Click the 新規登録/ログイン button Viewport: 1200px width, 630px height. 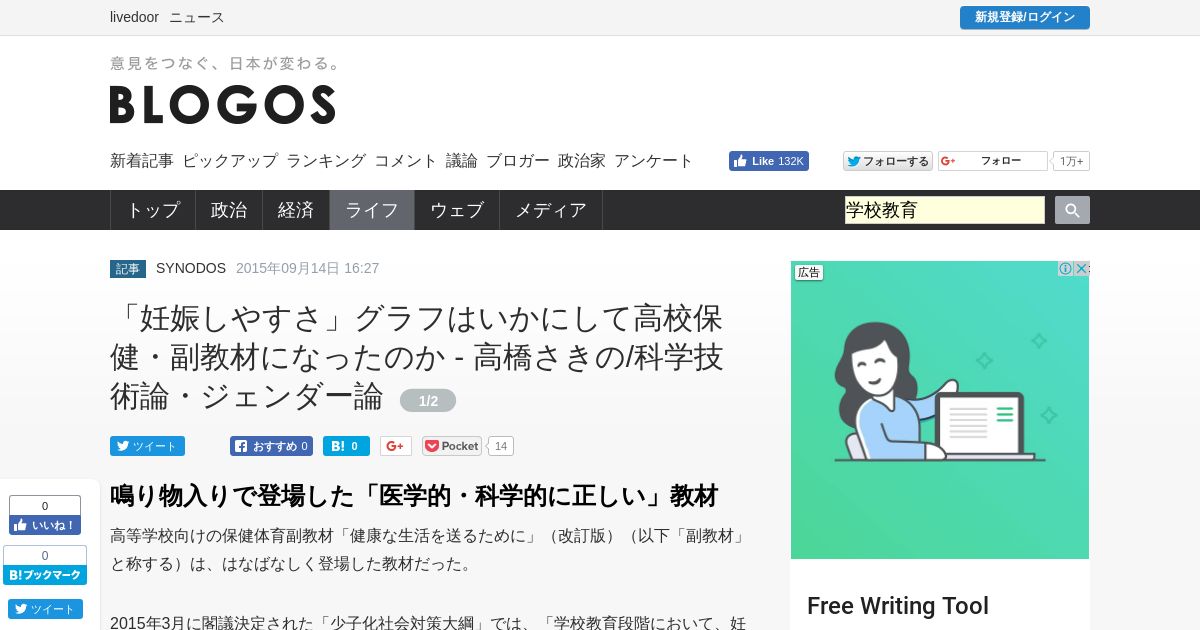(1025, 17)
